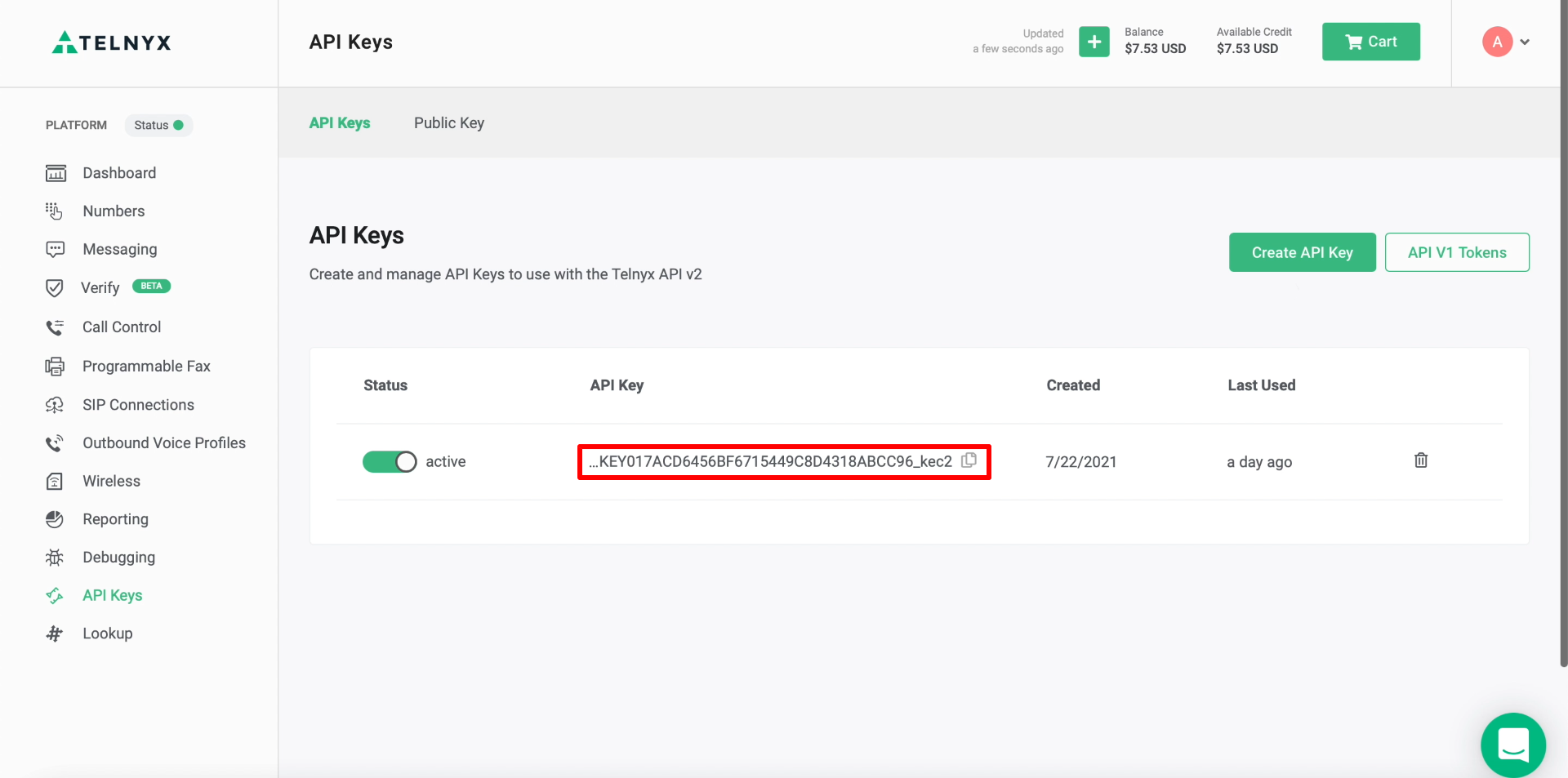Image resolution: width=1568 pixels, height=778 pixels.
Task: Click the Call Control phone icon
Action: point(55,327)
